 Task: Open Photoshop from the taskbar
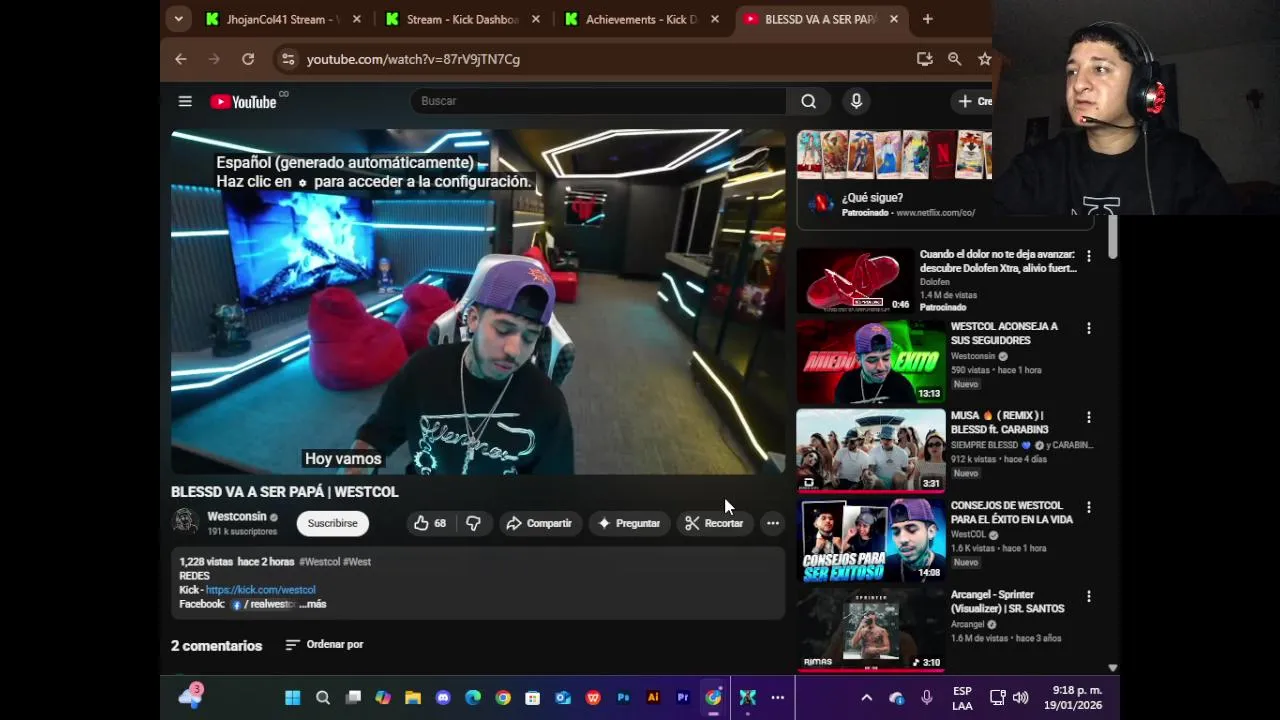[623, 698]
